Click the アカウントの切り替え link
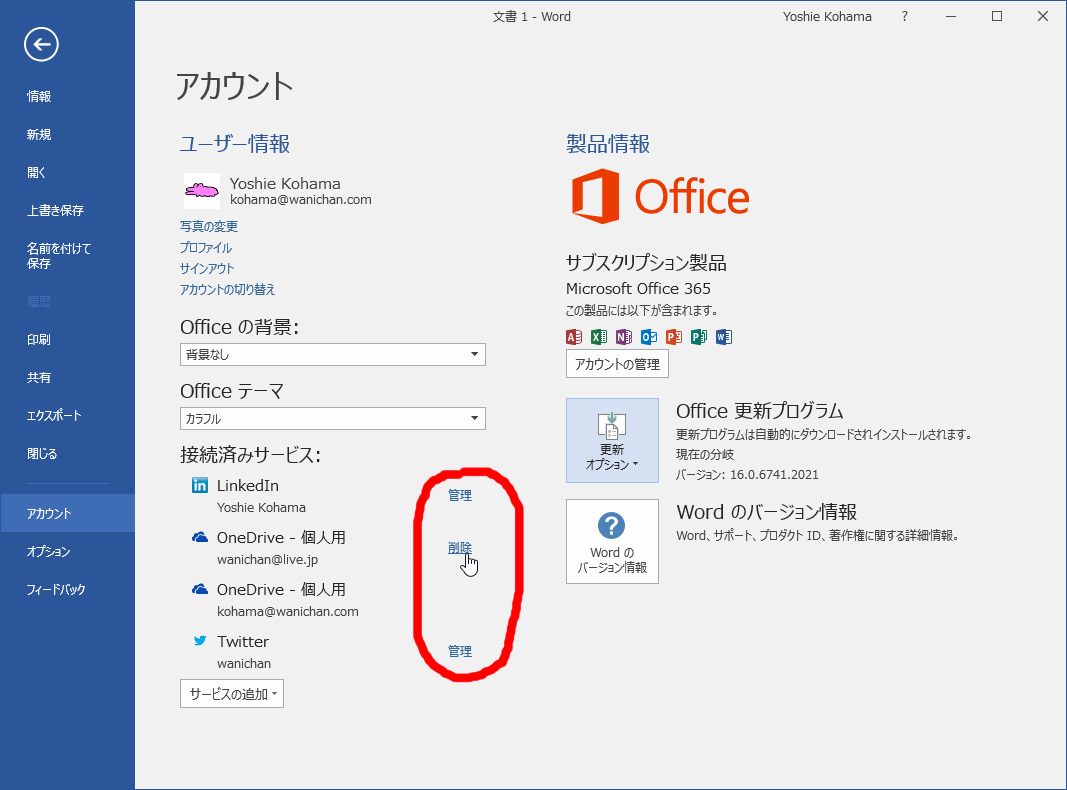Viewport: 1067px width, 790px height. 227,290
